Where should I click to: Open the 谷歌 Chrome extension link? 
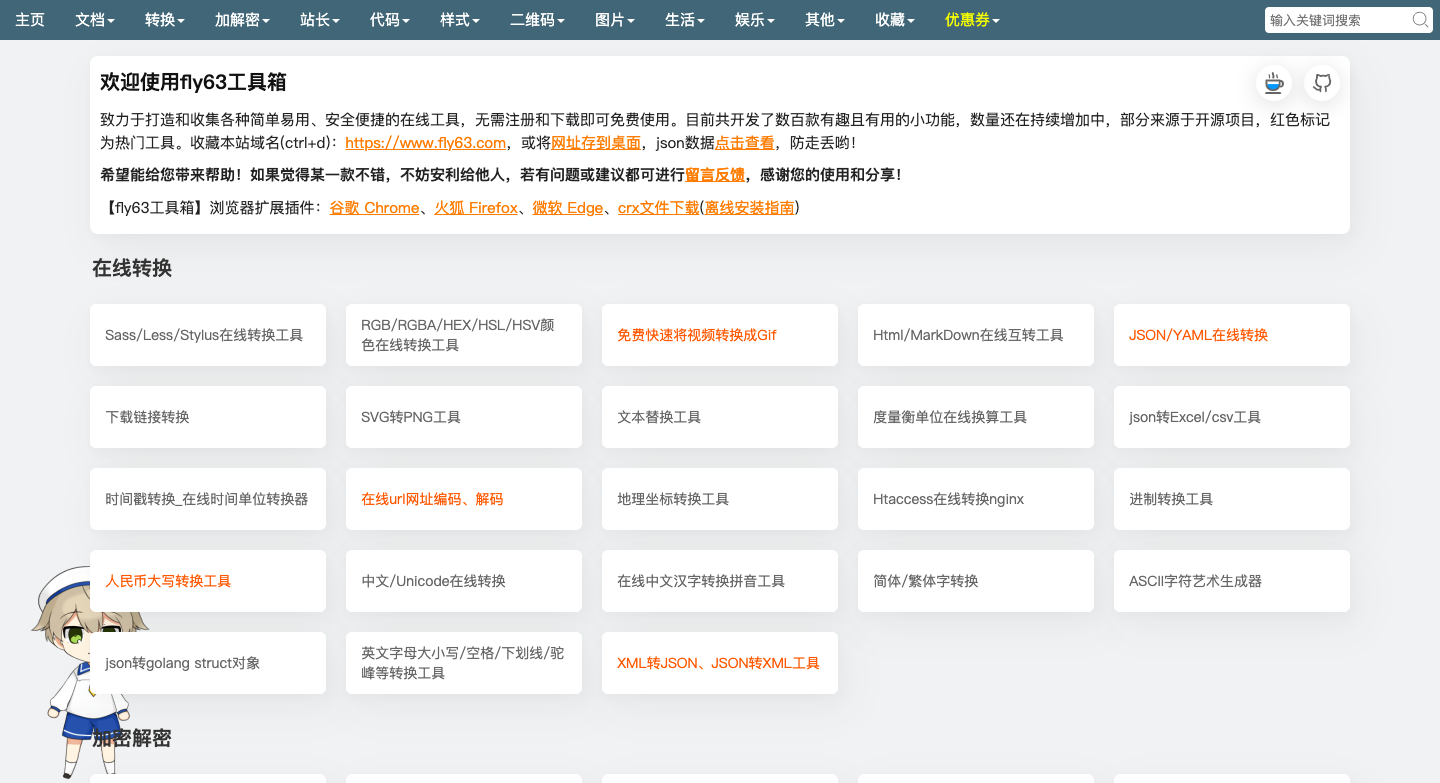coord(374,208)
